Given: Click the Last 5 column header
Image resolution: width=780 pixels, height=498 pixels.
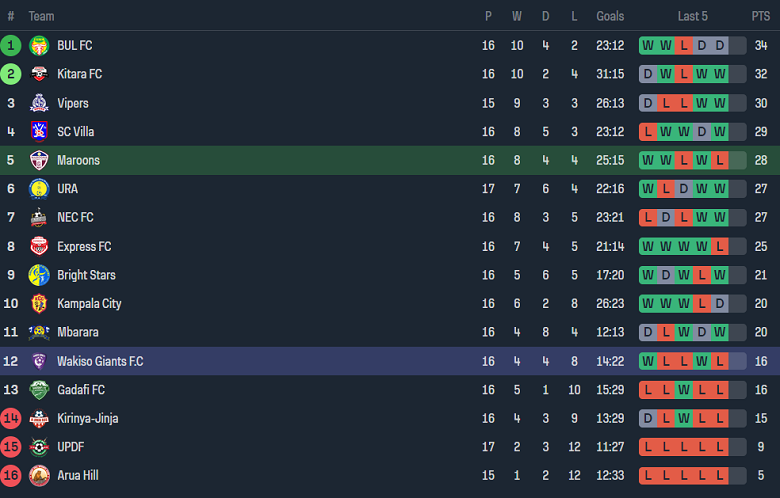Looking at the screenshot, I should tap(692, 16).
